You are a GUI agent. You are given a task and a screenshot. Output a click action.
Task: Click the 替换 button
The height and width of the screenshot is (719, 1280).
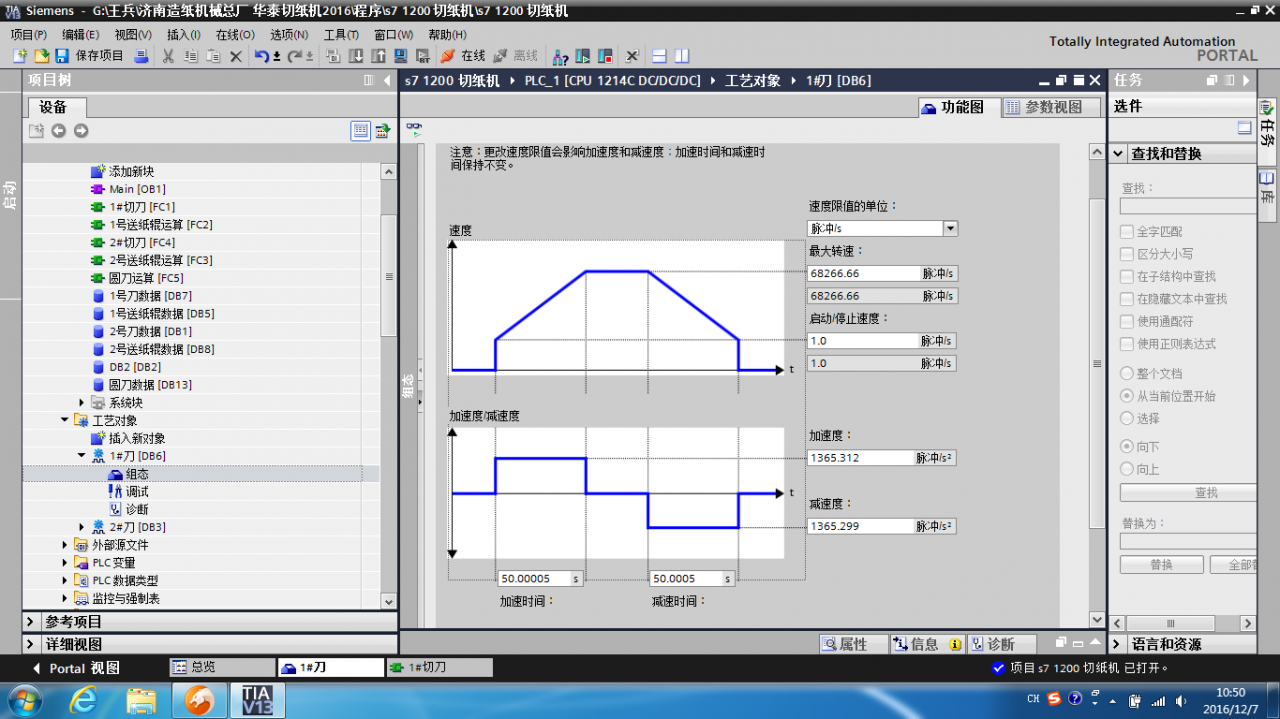(x=1161, y=565)
